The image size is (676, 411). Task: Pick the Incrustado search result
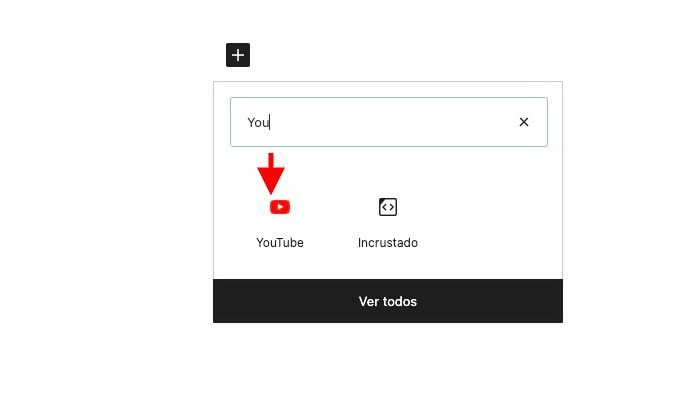(x=388, y=223)
